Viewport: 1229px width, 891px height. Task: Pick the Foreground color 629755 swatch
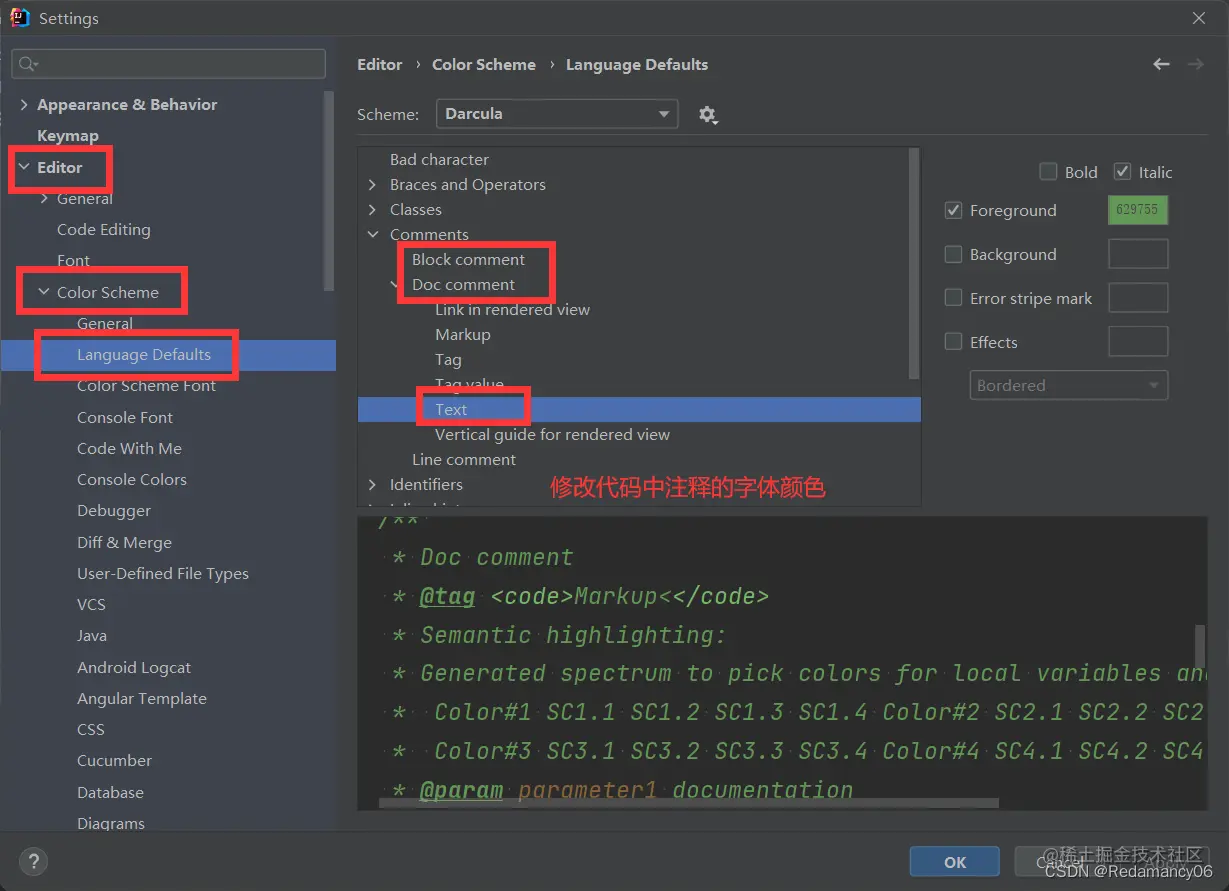(1138, 210)
